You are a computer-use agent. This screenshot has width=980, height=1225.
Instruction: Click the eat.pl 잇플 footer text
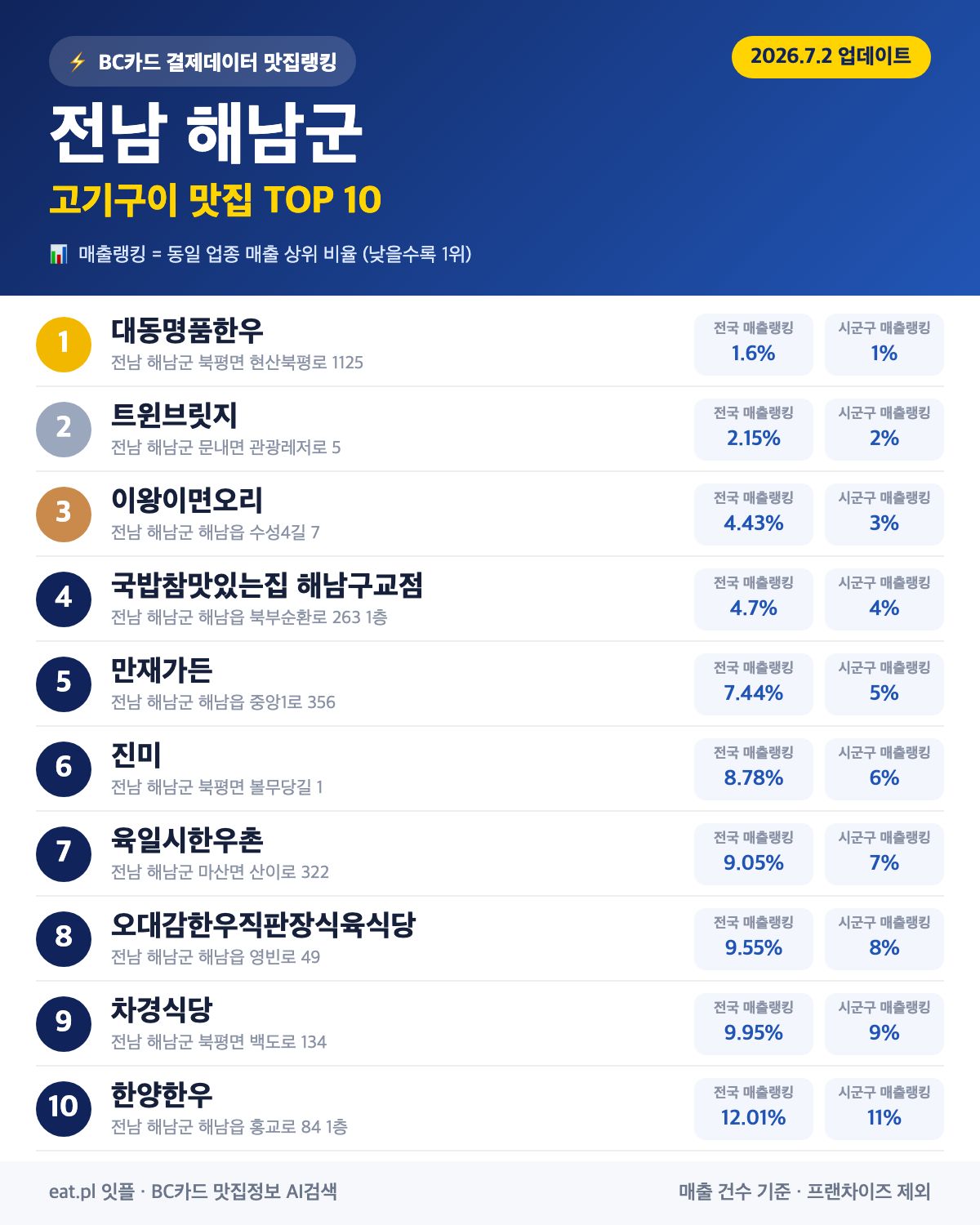tap(91, 1192)
